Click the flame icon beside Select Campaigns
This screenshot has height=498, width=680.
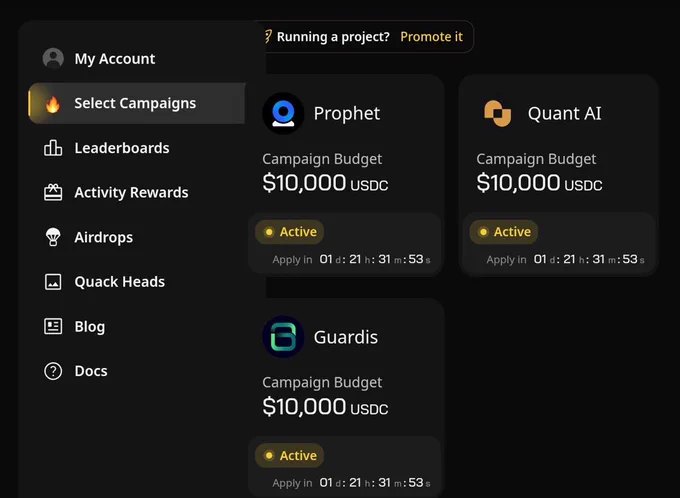pyautogui.click(x=53, y=104)
